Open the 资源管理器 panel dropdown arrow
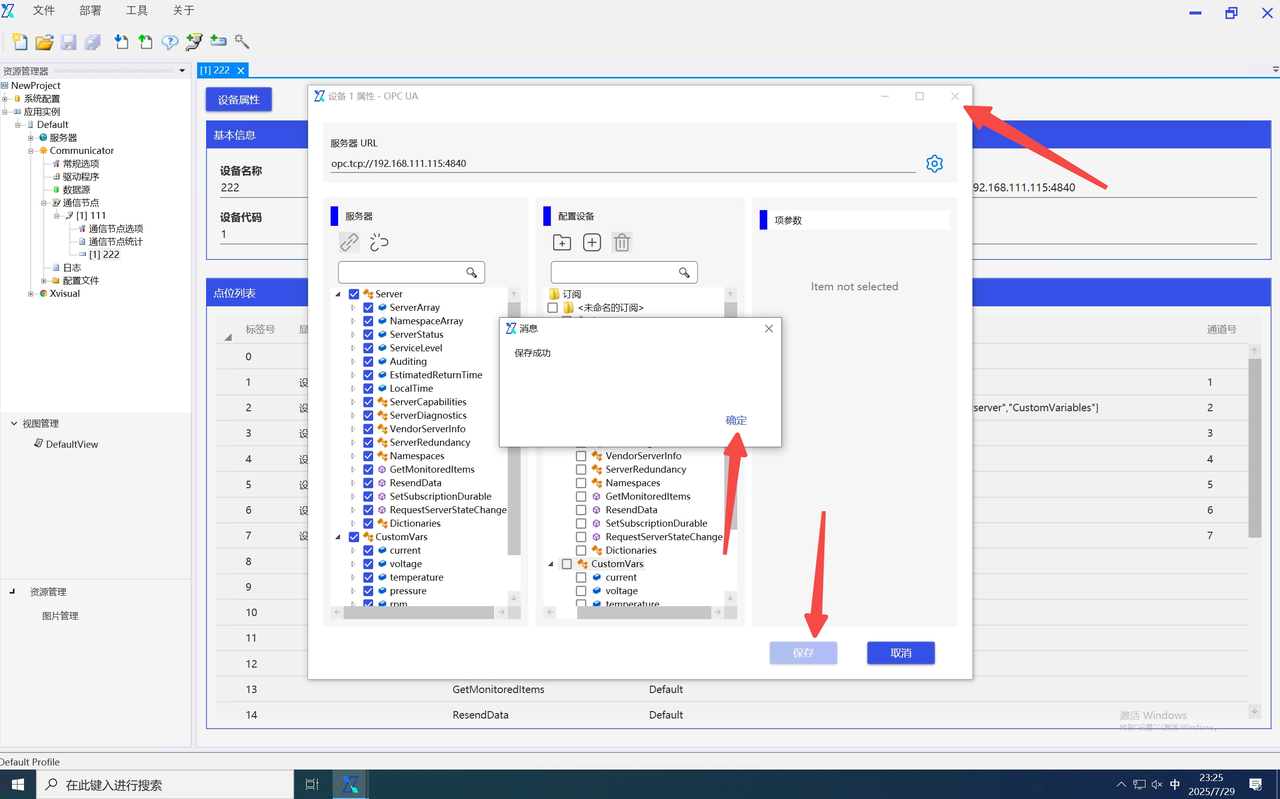 click(x=182, y=71)
